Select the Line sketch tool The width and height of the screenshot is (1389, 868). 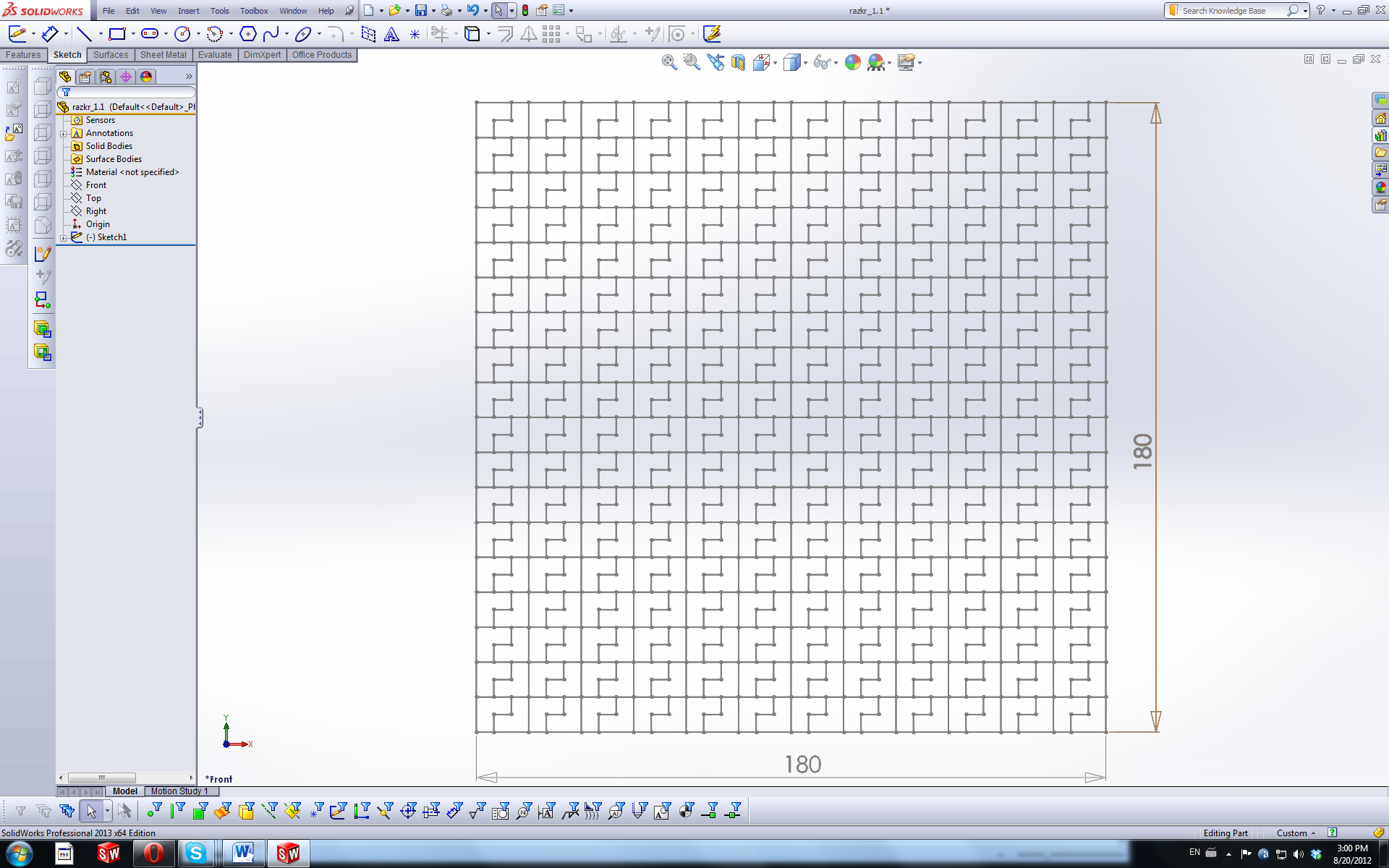(84, 34)
